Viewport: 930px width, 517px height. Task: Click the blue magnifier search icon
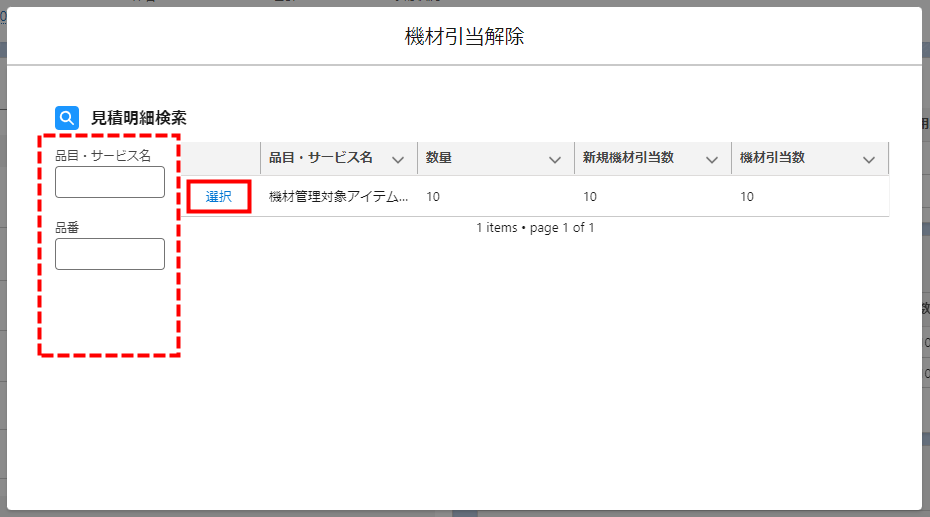[67, 118]
